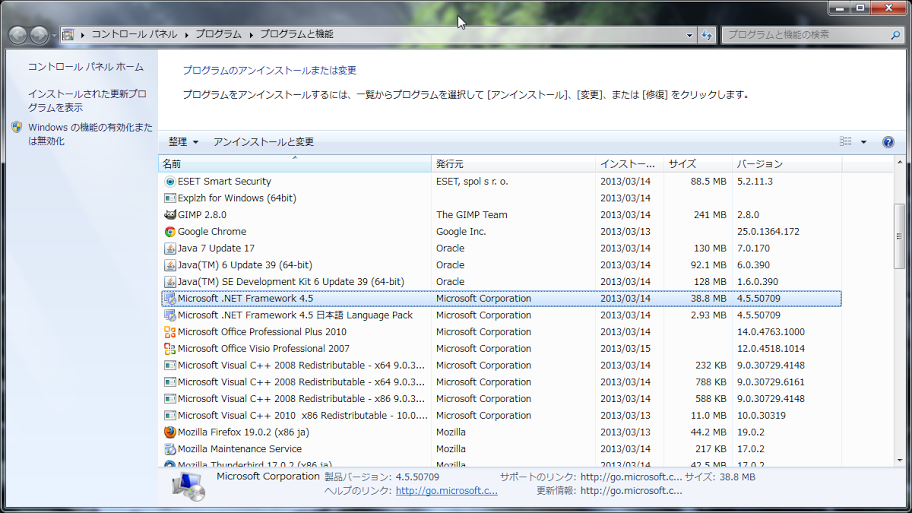Expand the arrow before コントロール パネル in the breadcrumb
Viewport: 912px width, 513px height.
coord(83,35)
